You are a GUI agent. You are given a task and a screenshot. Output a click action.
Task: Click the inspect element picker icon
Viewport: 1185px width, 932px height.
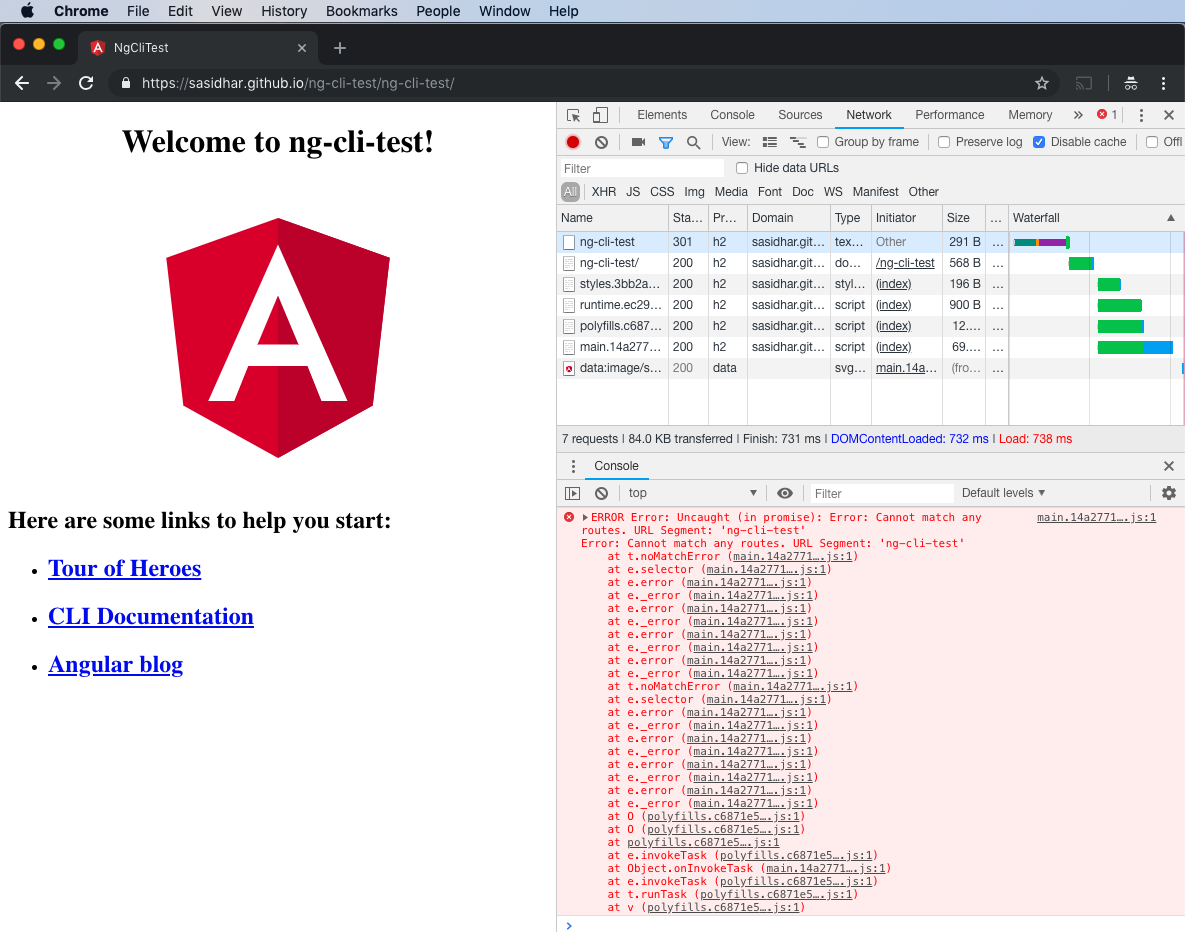[574, 115]
